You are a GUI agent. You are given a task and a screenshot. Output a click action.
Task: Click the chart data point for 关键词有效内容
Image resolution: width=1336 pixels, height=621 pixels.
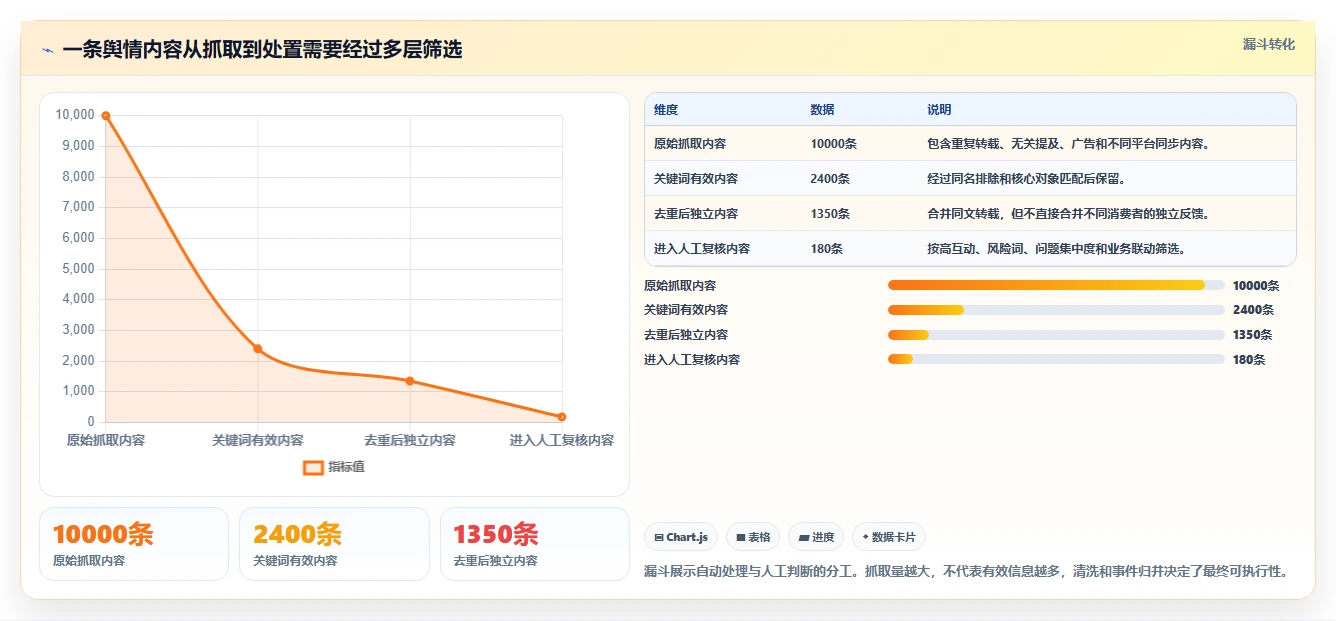click(x=258, y=349)
